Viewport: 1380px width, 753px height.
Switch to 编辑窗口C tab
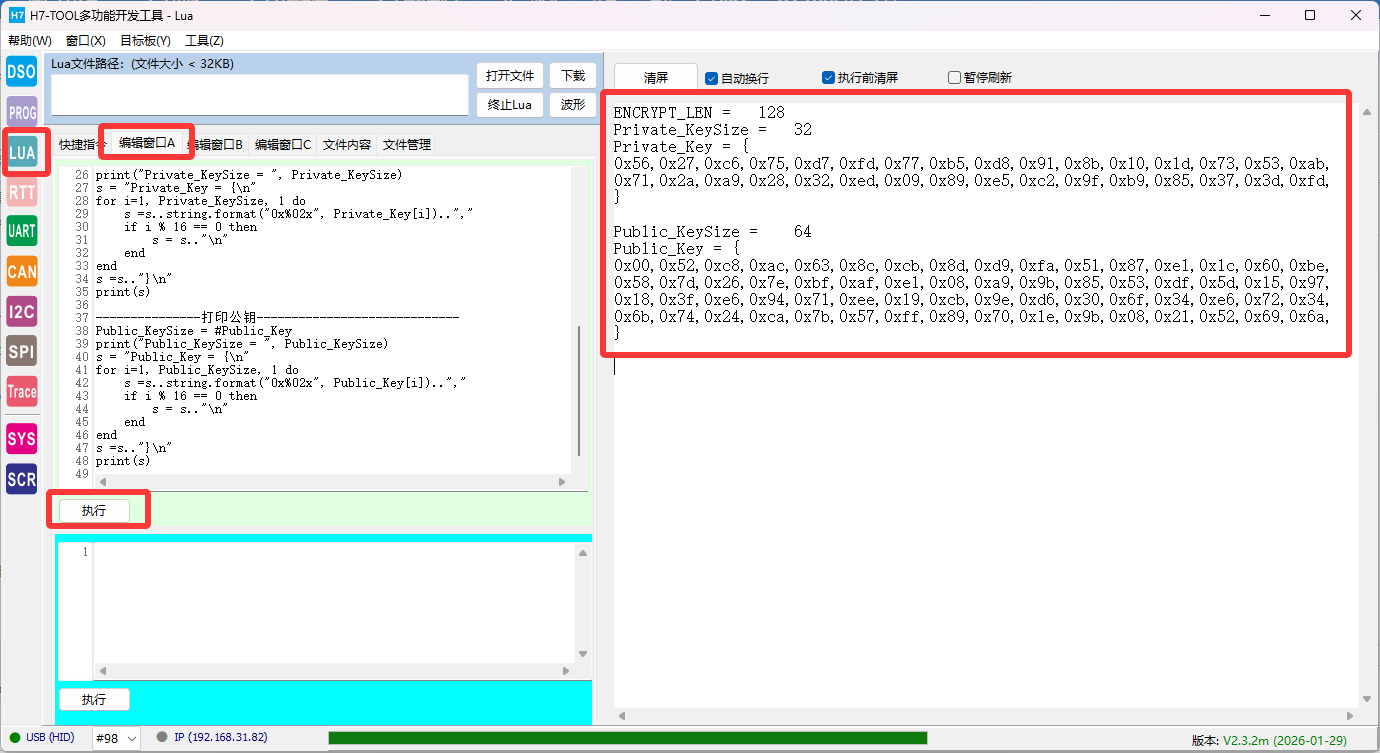pos(283,145)
